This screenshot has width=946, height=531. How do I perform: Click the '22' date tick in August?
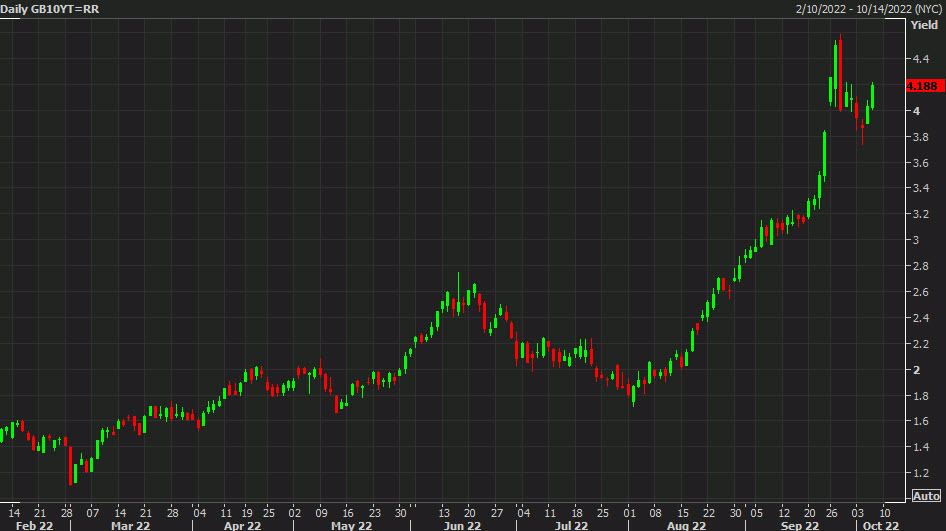click(x=709, y=513)
